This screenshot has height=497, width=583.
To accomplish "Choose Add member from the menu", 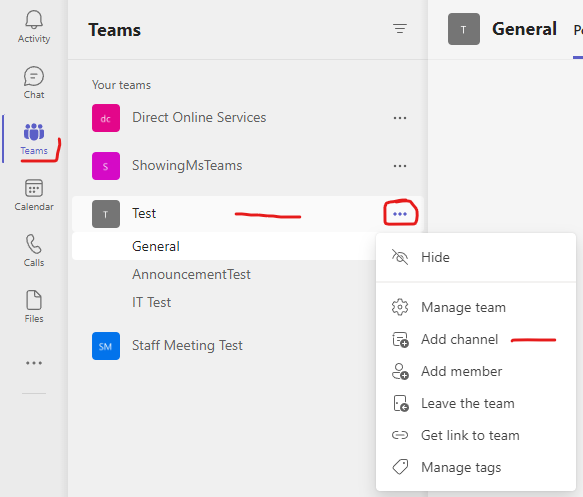I will (476, 371).
